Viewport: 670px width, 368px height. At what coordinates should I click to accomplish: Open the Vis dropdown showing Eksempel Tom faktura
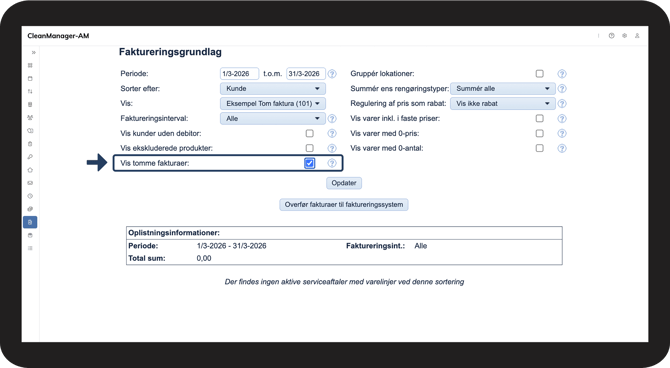click(273, 103)
